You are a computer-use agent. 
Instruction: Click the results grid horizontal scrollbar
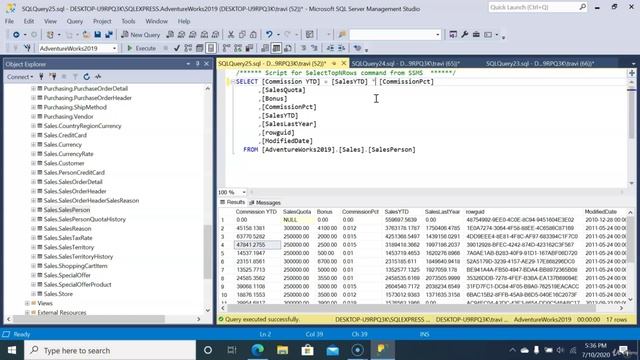422,308
